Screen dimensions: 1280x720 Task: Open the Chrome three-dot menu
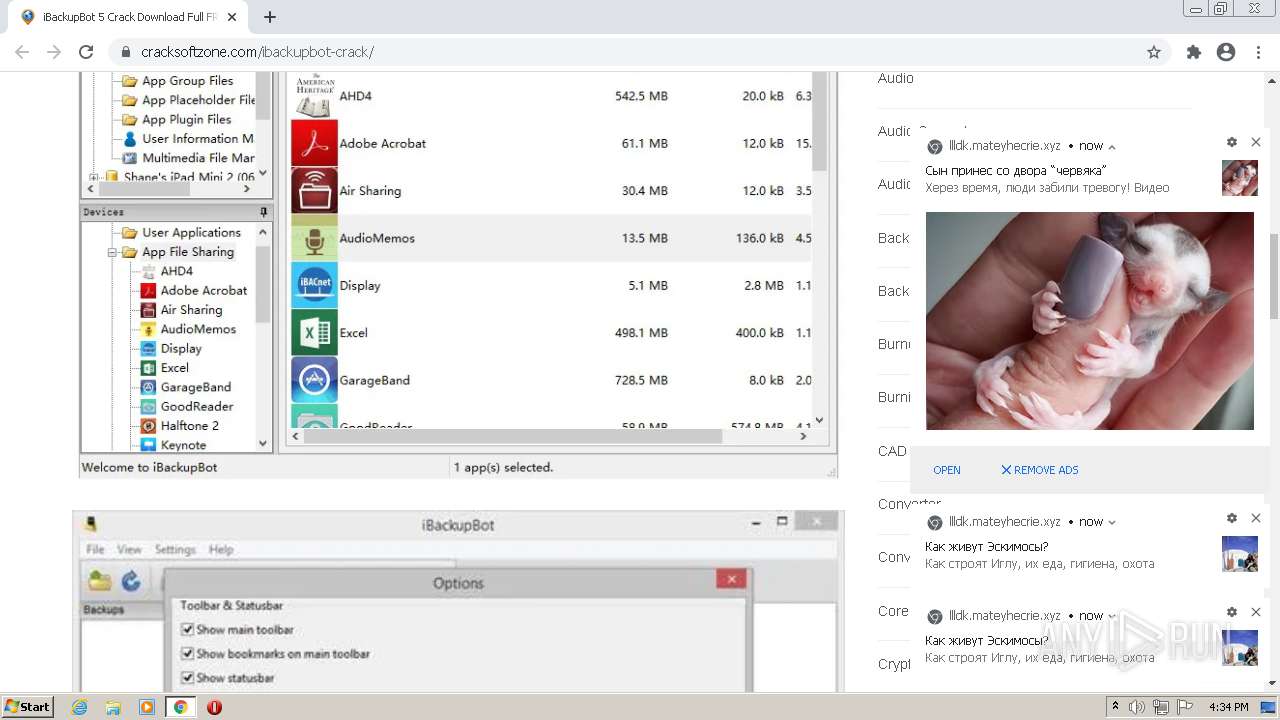coord(1258,52)
